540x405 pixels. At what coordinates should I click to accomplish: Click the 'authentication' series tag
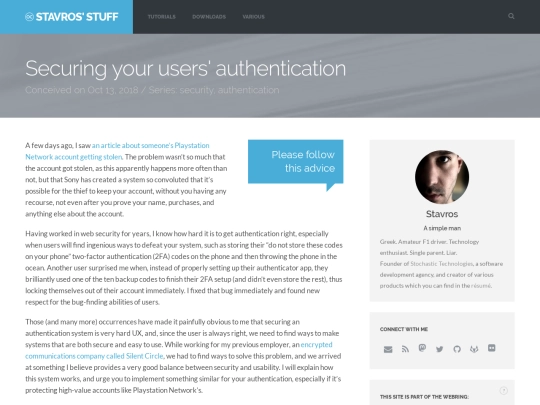pos(249,90)
